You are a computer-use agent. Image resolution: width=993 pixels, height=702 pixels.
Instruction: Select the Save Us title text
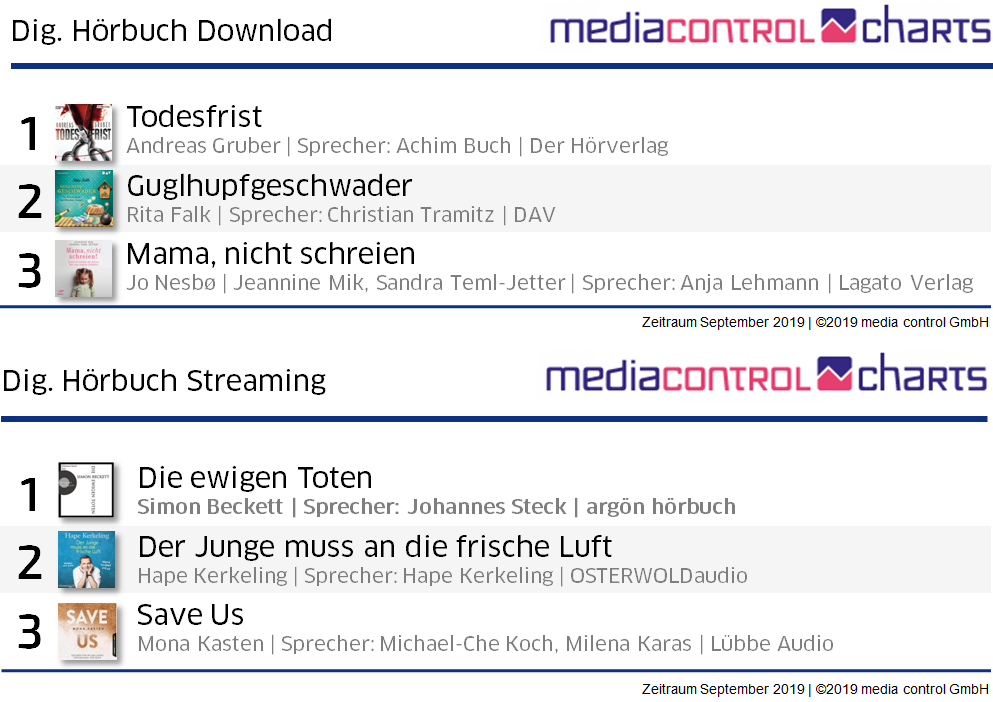pos(191,614)
